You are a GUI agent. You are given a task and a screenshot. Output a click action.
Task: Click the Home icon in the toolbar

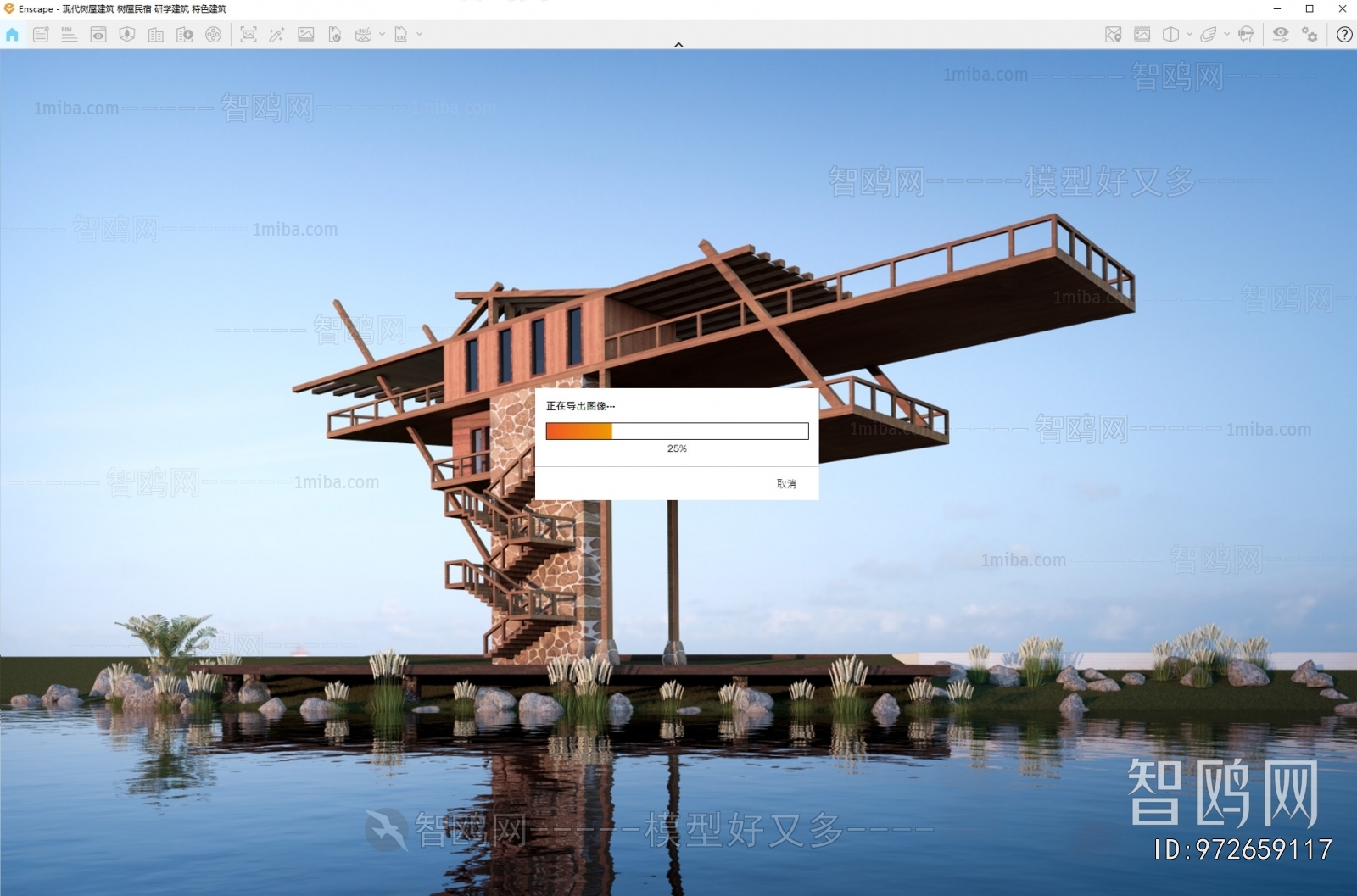(12, 35)
